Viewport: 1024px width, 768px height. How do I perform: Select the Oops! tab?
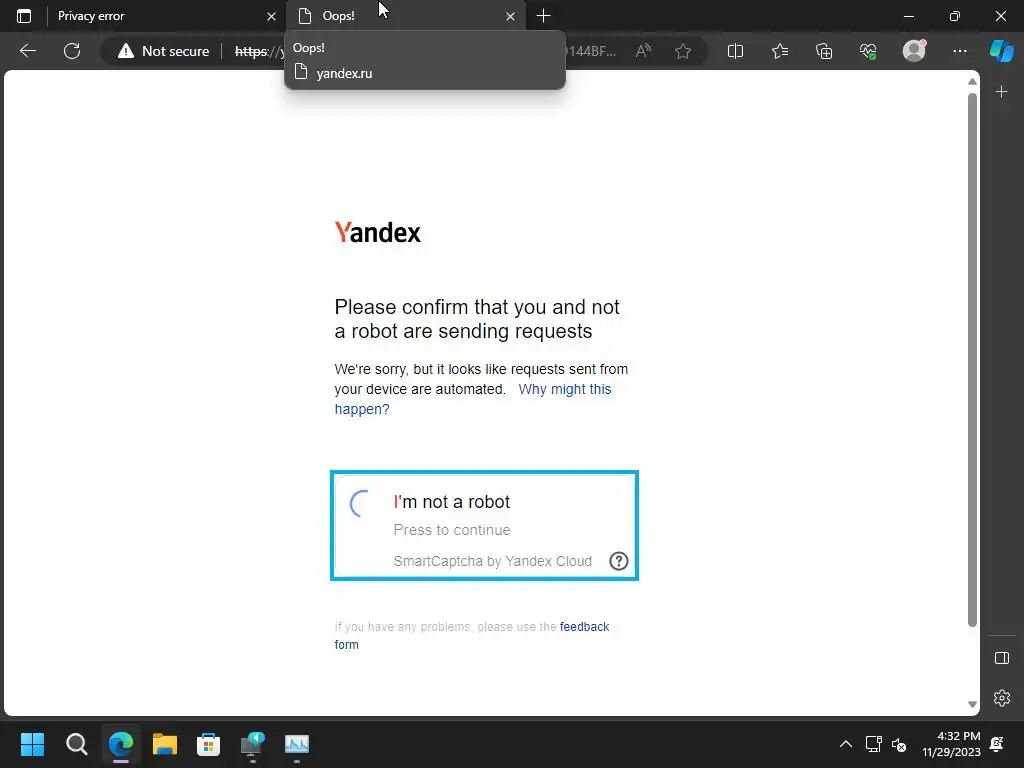tap(406, 16)
